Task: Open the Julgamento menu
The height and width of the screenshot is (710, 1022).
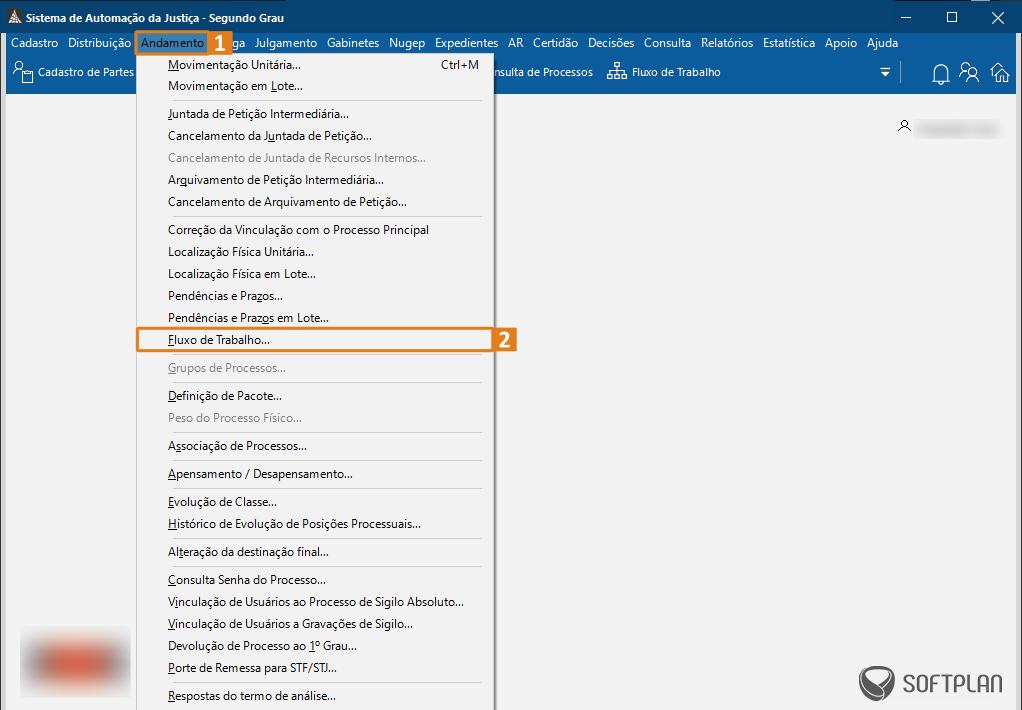Action: click(x=285, y=43)
